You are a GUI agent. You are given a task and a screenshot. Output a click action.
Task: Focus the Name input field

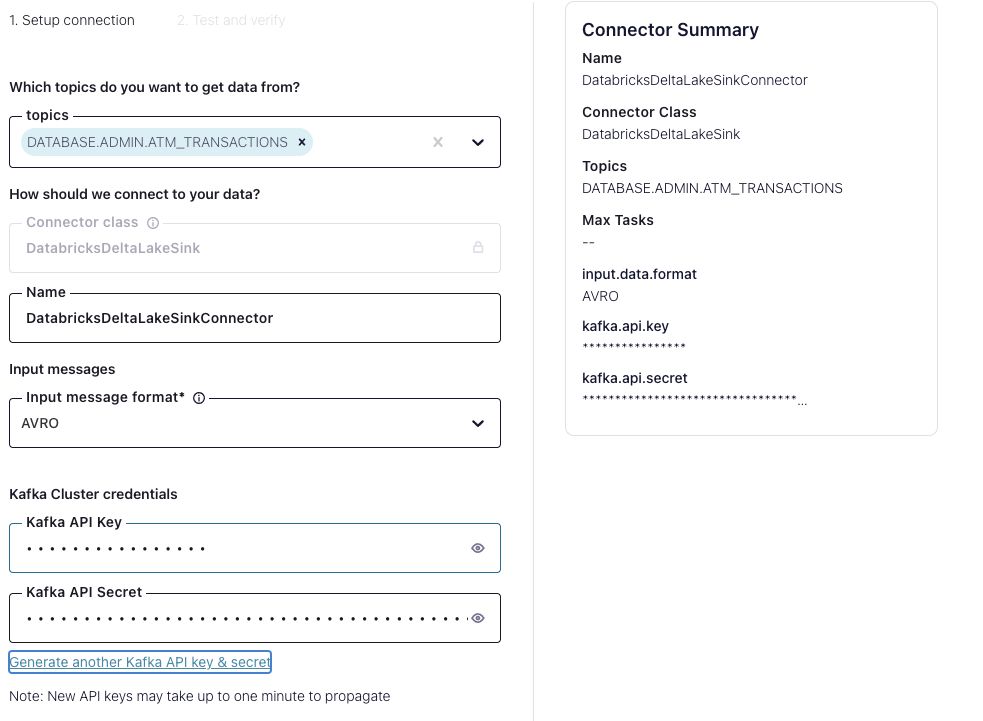click(255, 318)
